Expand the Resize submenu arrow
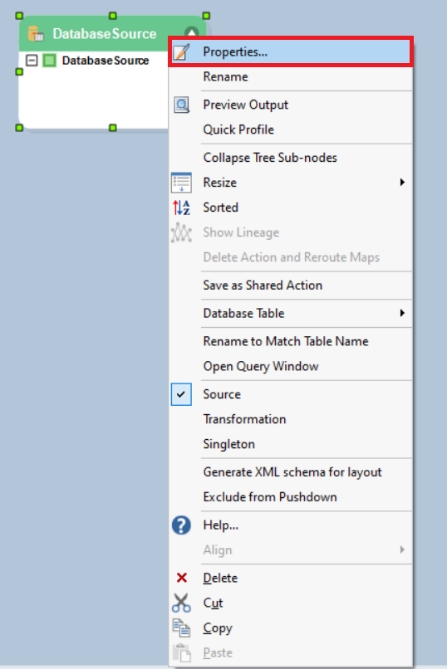Image resolution: width=447 pixels, height=669 pixels. click(x=402, y=182)
